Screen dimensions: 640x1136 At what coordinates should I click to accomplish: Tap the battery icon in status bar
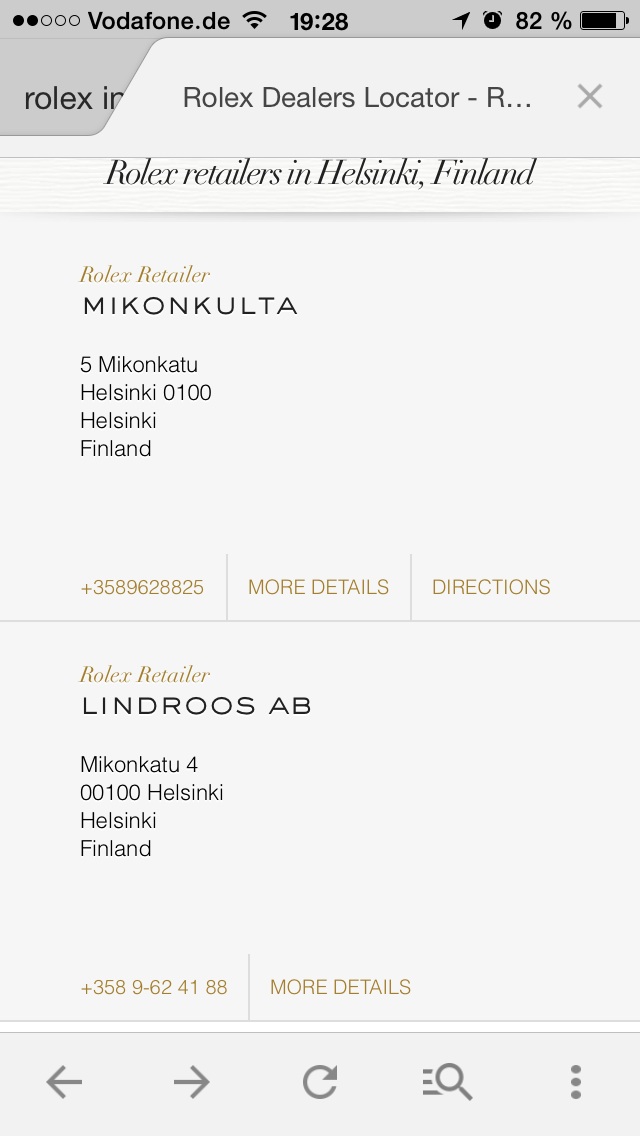click(603, 20)
